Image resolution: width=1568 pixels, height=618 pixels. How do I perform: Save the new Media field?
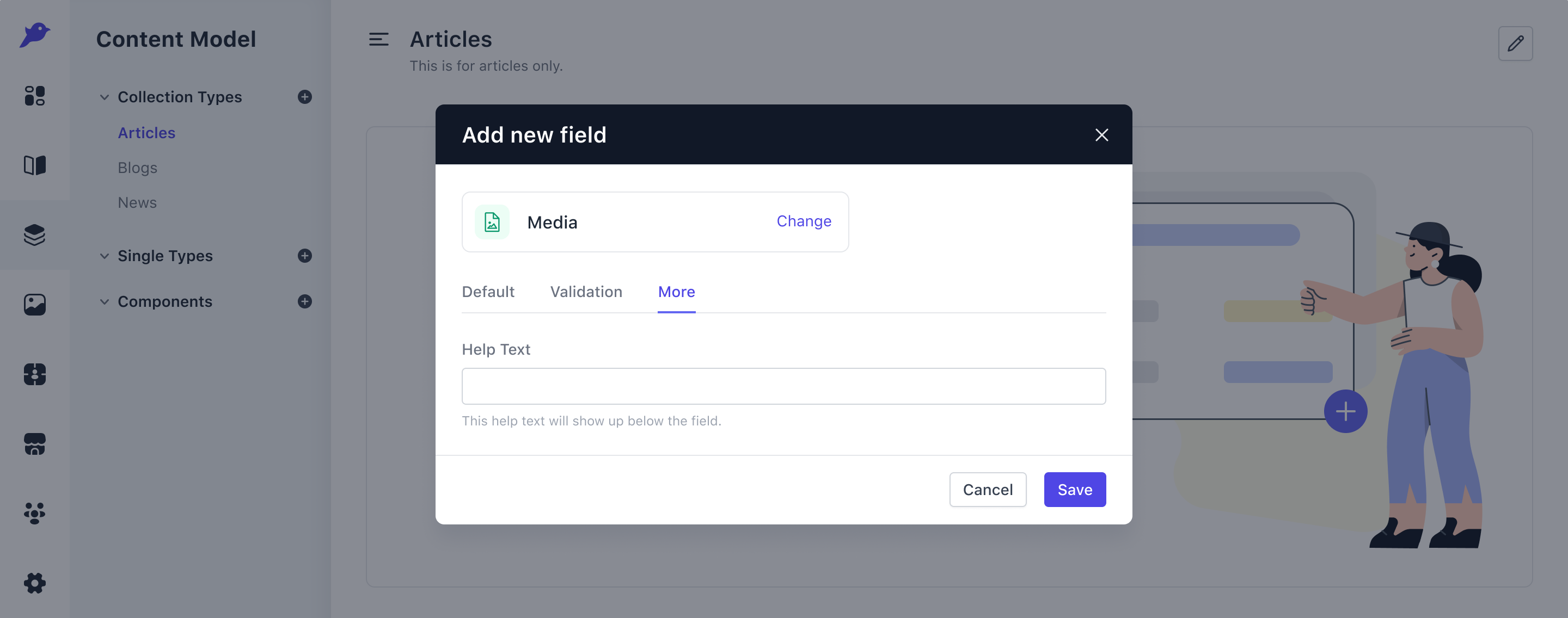point(1074,490)
